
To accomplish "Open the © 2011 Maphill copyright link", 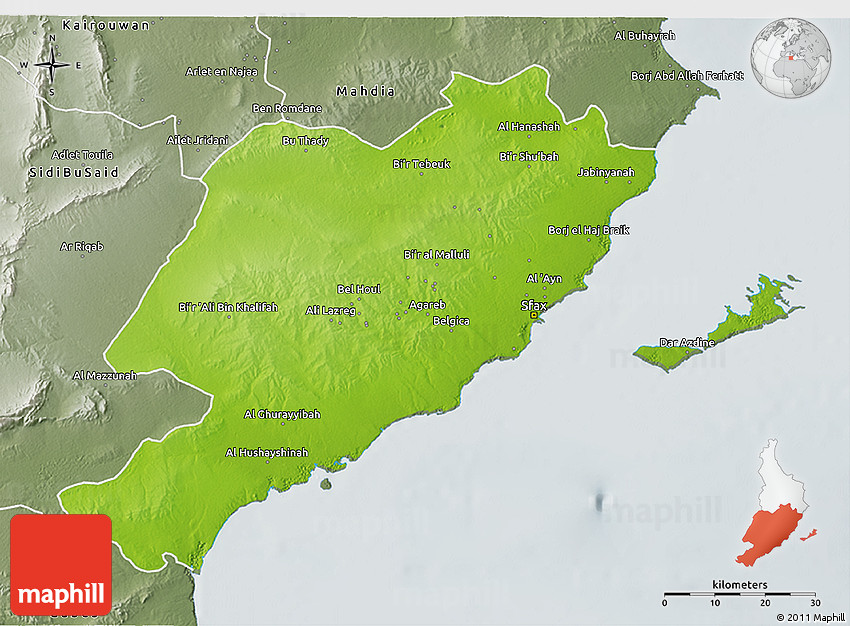I will click(808, 617).
